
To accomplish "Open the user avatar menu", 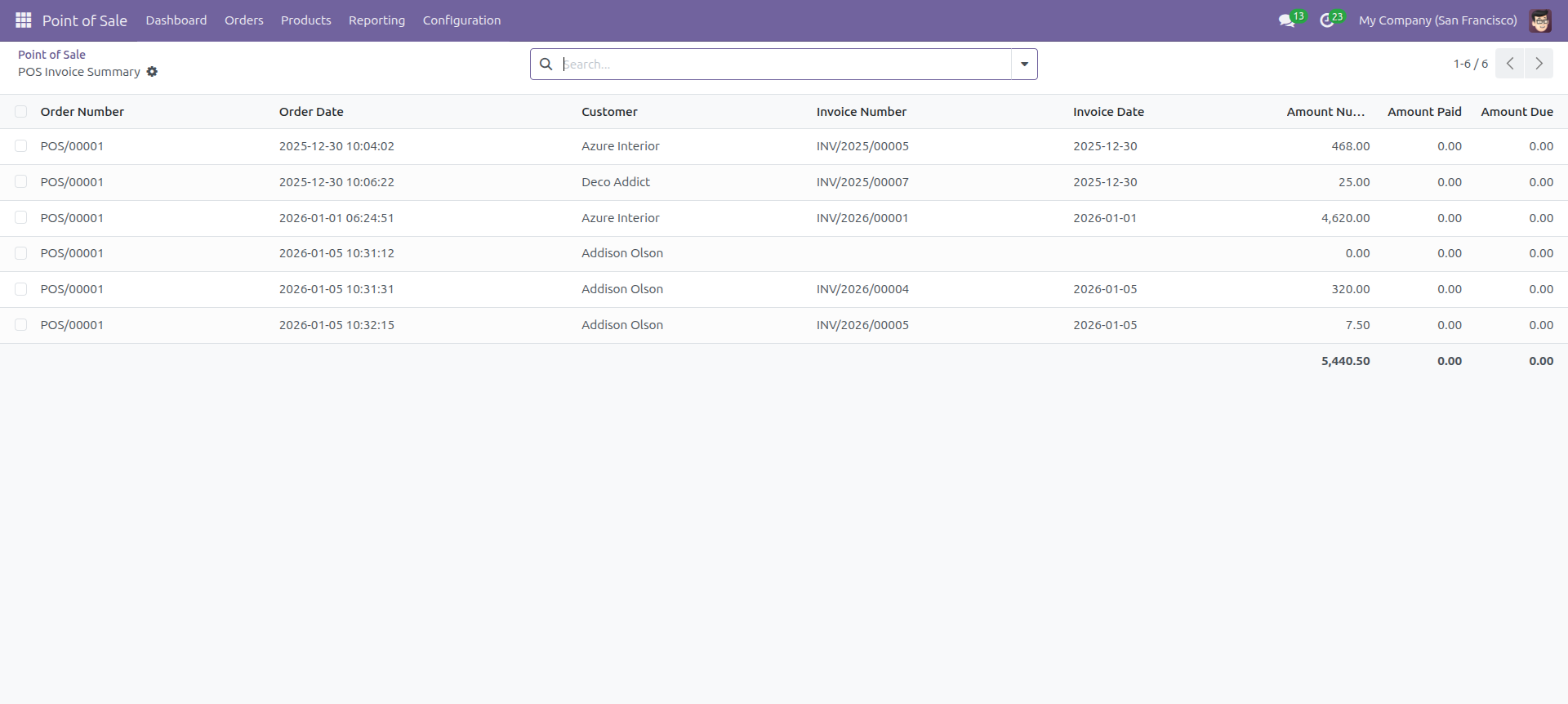I will pos(1540,20).
